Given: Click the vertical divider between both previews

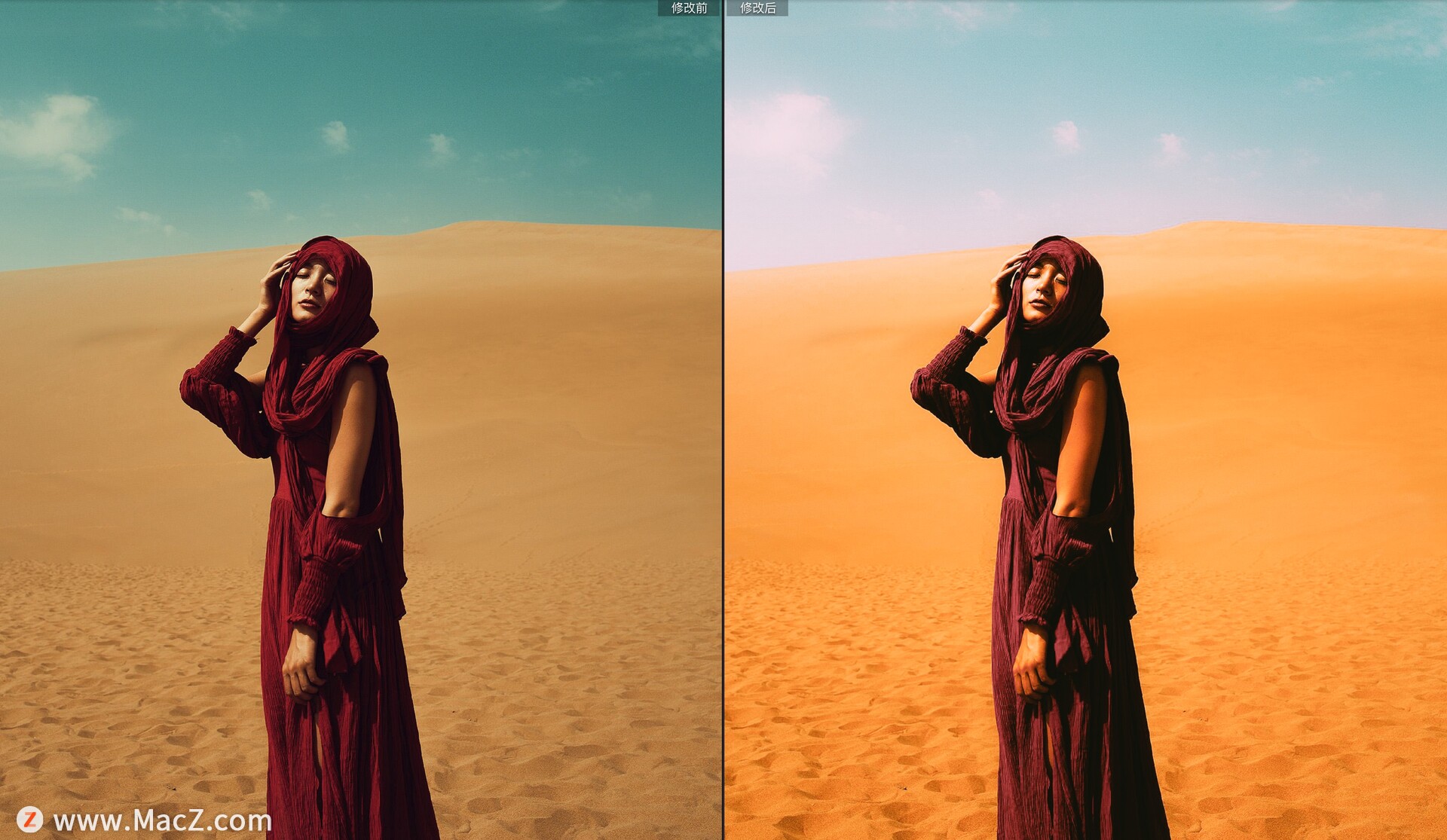Looking at the screenshot, I should (723, 422).
